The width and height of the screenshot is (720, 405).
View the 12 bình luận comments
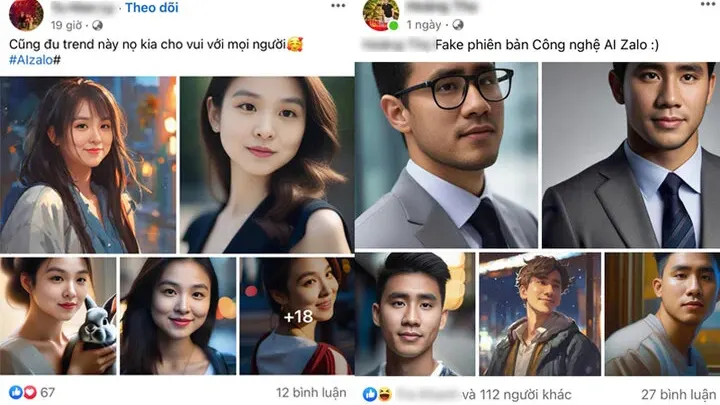[311, 393]
